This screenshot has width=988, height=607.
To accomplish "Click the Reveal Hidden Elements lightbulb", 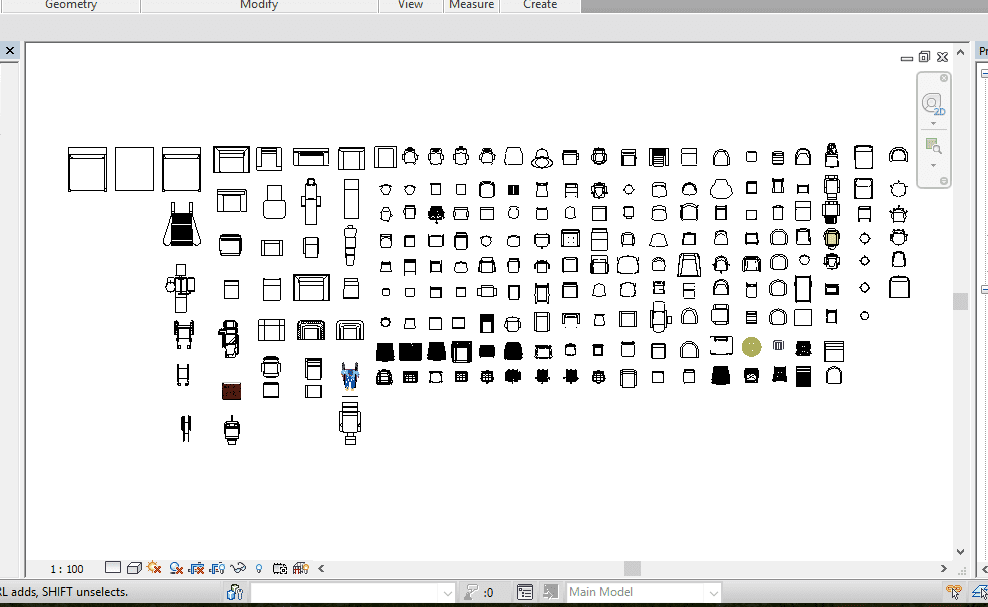I will pyautogui.click(x=259, y=568).
